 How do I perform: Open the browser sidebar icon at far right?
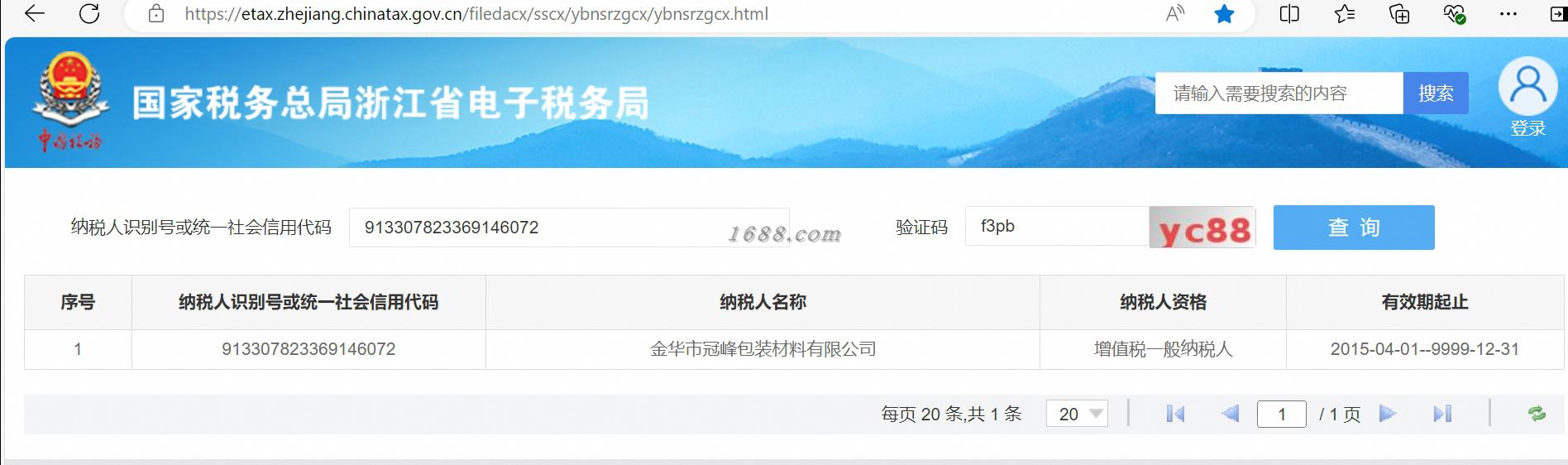(x=1558, y=13)
